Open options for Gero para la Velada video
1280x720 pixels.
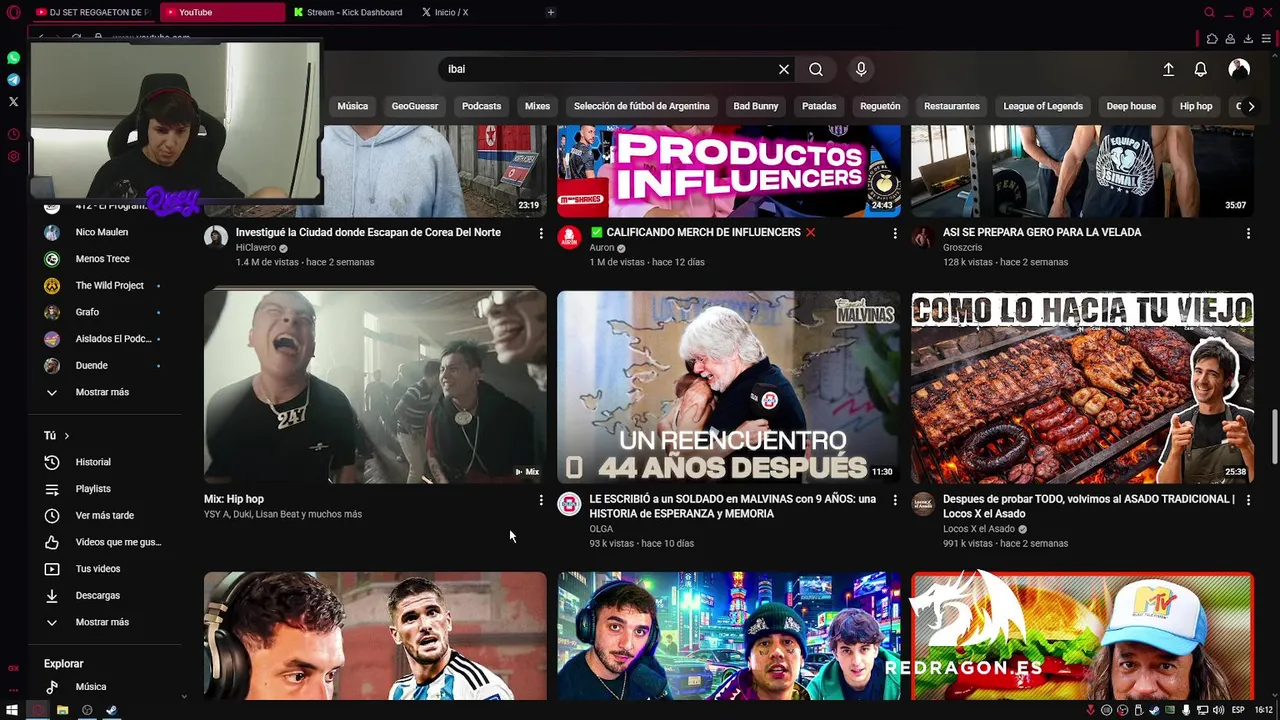coord(1248,233)
